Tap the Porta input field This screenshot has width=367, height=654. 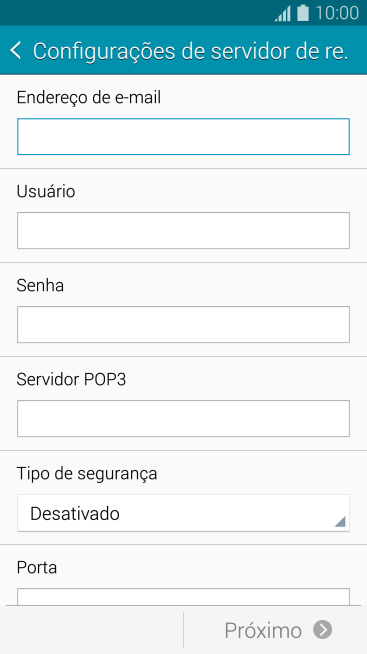(x=183, y=597)
